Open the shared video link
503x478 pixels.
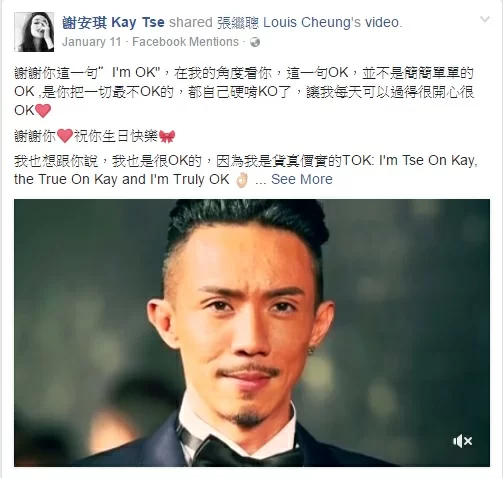point(383,22)
